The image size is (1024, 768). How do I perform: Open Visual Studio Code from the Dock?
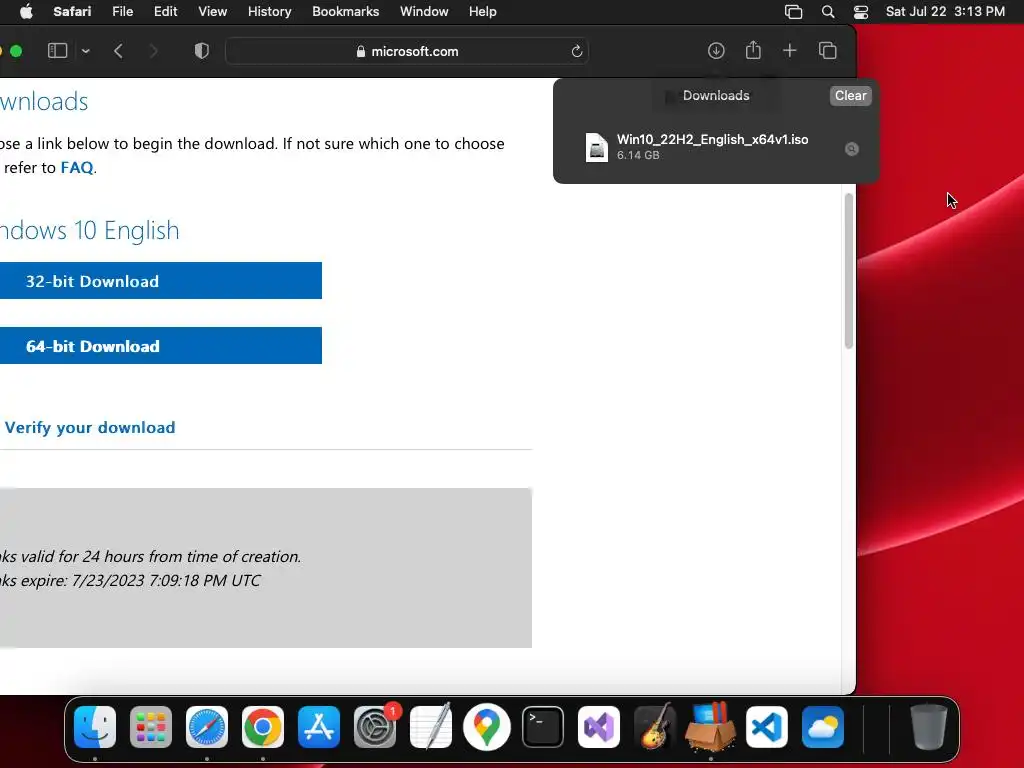coord(767,727)
